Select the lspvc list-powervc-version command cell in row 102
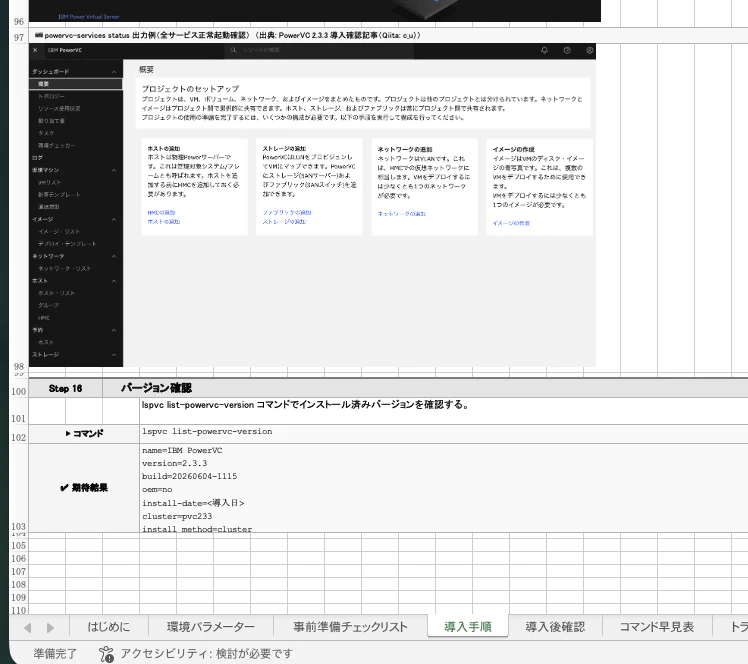 [444, 434]
